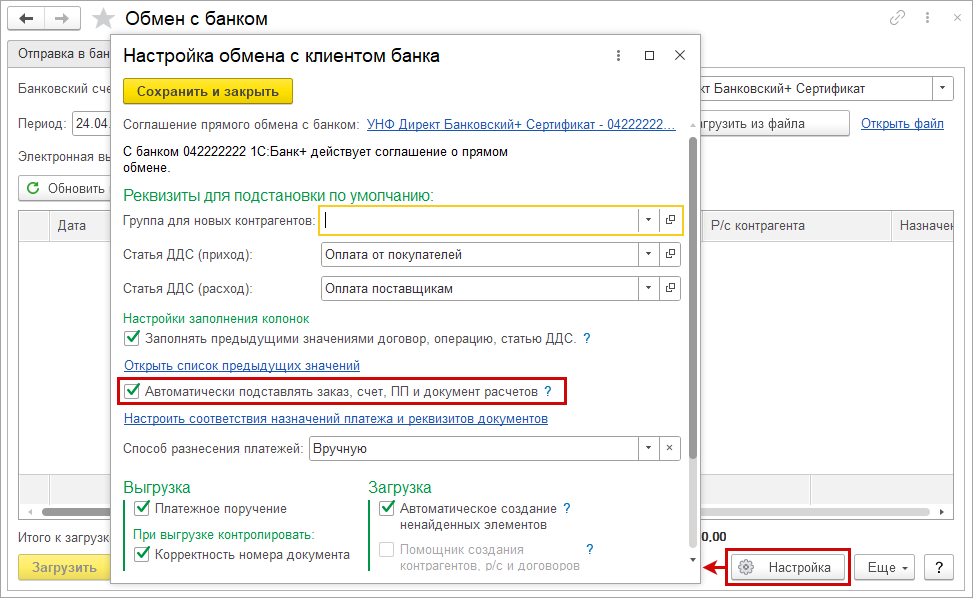This screenshot has height=598, width=973.
Task: Toggle automatic substitution of order and invoice
Action: [132, 391]
